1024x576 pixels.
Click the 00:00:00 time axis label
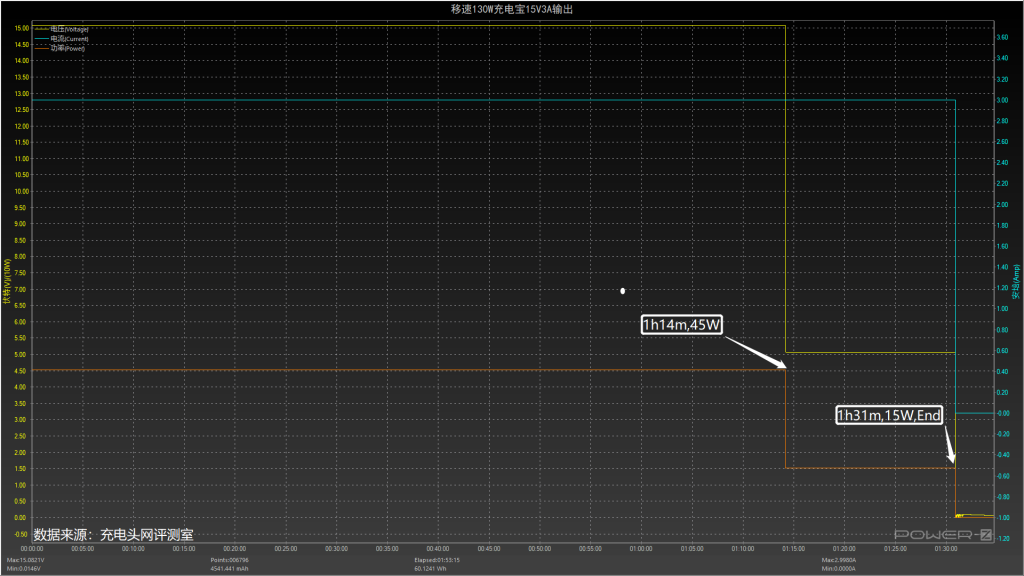tap(32, 549)
